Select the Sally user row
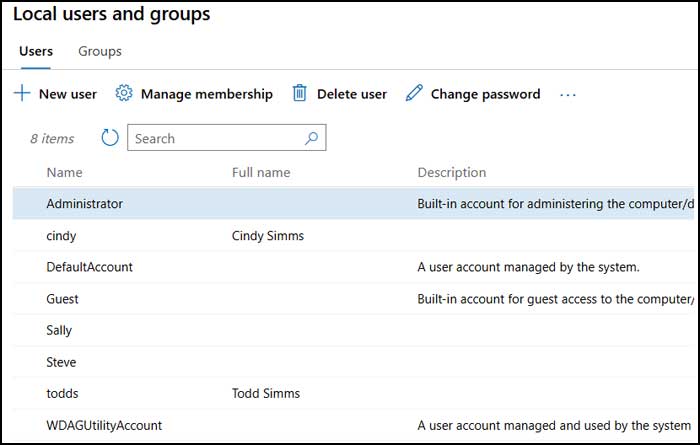This screenshot has width=700, height=445. coord(354,330)
